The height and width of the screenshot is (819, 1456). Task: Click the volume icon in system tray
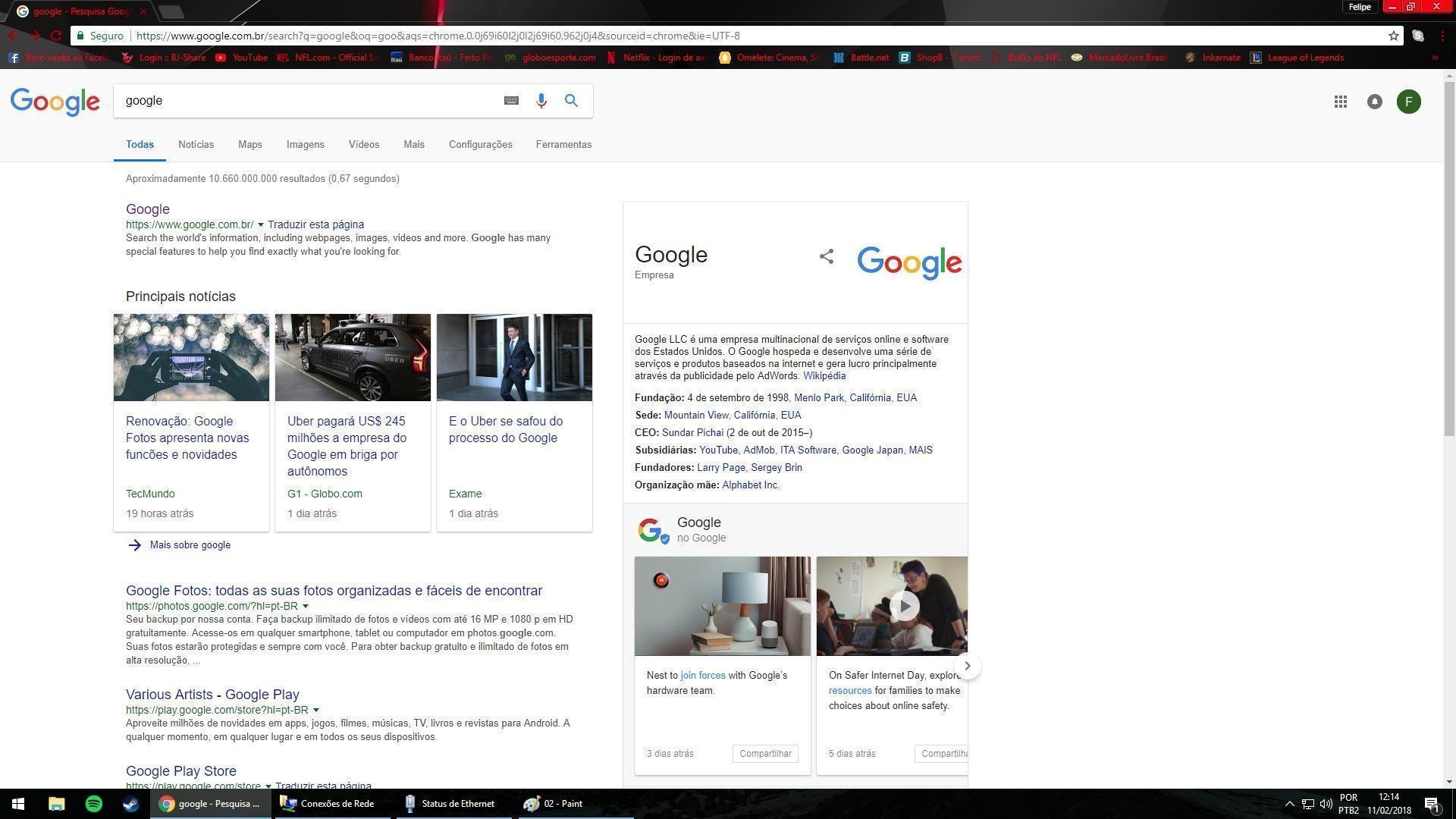[x=1326, y=804]
